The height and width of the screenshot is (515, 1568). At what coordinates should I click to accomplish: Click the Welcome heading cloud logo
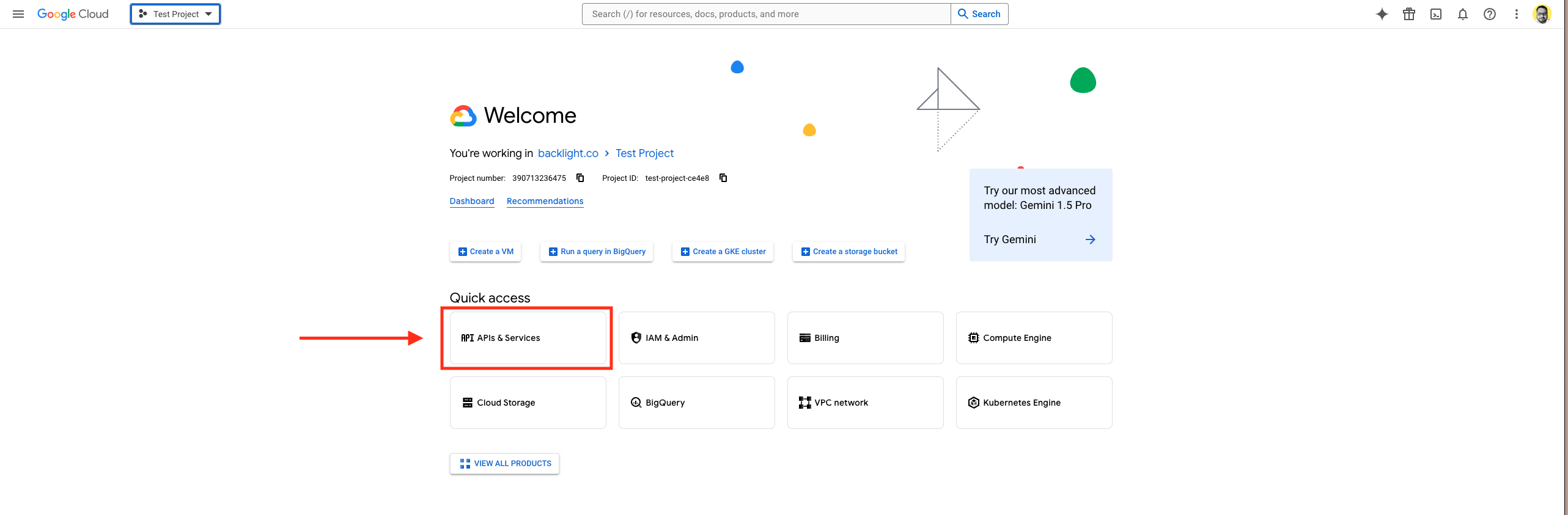tap(463, 115)
